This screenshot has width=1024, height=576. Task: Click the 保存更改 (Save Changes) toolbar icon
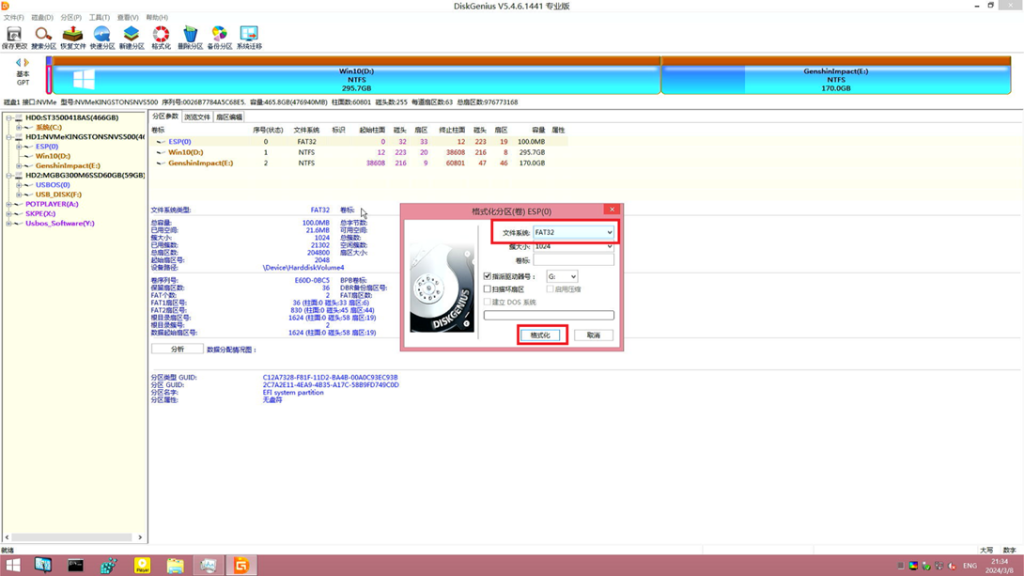15,37
